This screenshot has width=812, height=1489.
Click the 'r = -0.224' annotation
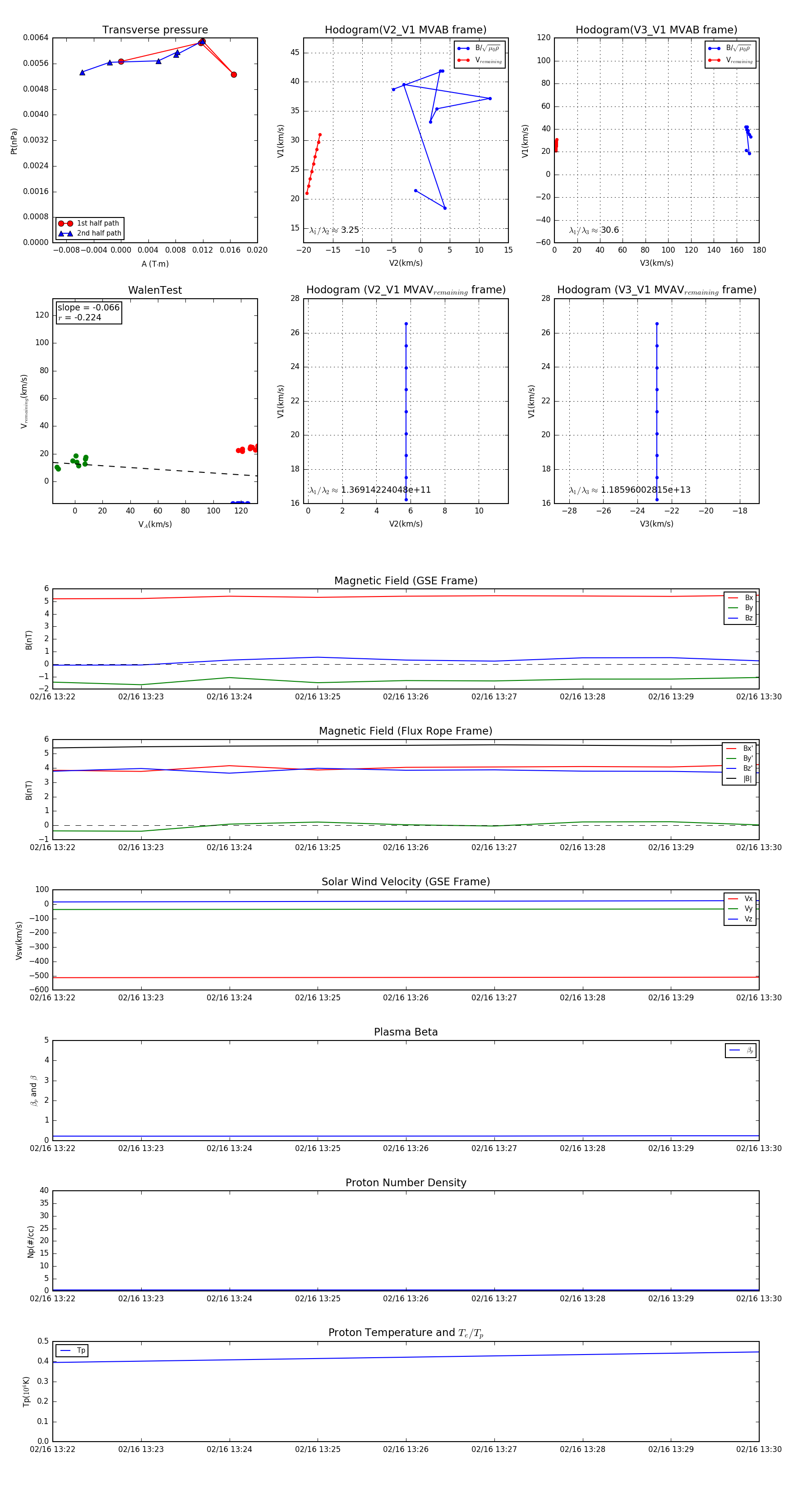[79, 317]
